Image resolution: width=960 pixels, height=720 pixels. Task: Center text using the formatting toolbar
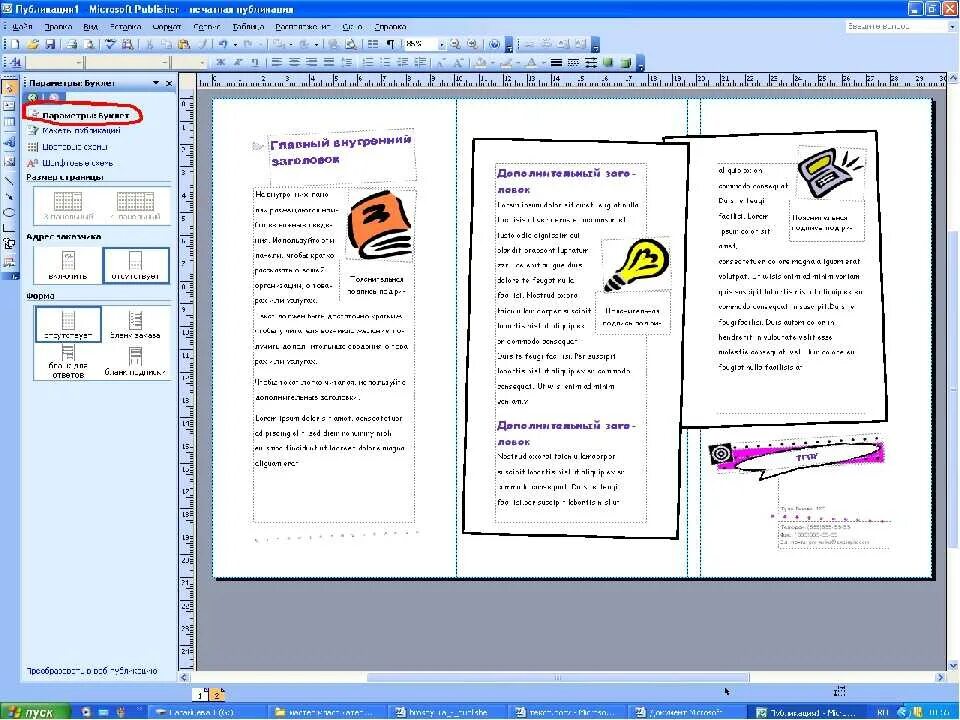(294, 62)
